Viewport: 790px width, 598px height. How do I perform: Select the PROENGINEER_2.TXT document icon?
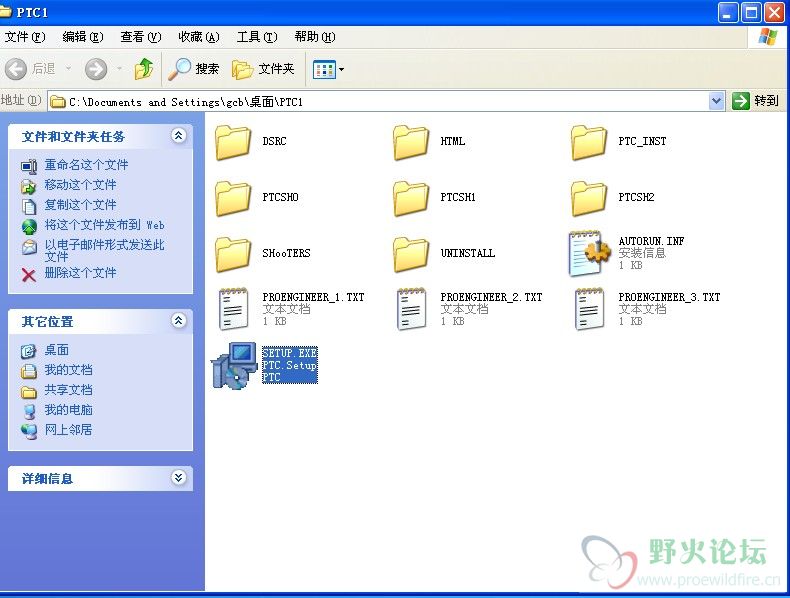tap(412, 309)
